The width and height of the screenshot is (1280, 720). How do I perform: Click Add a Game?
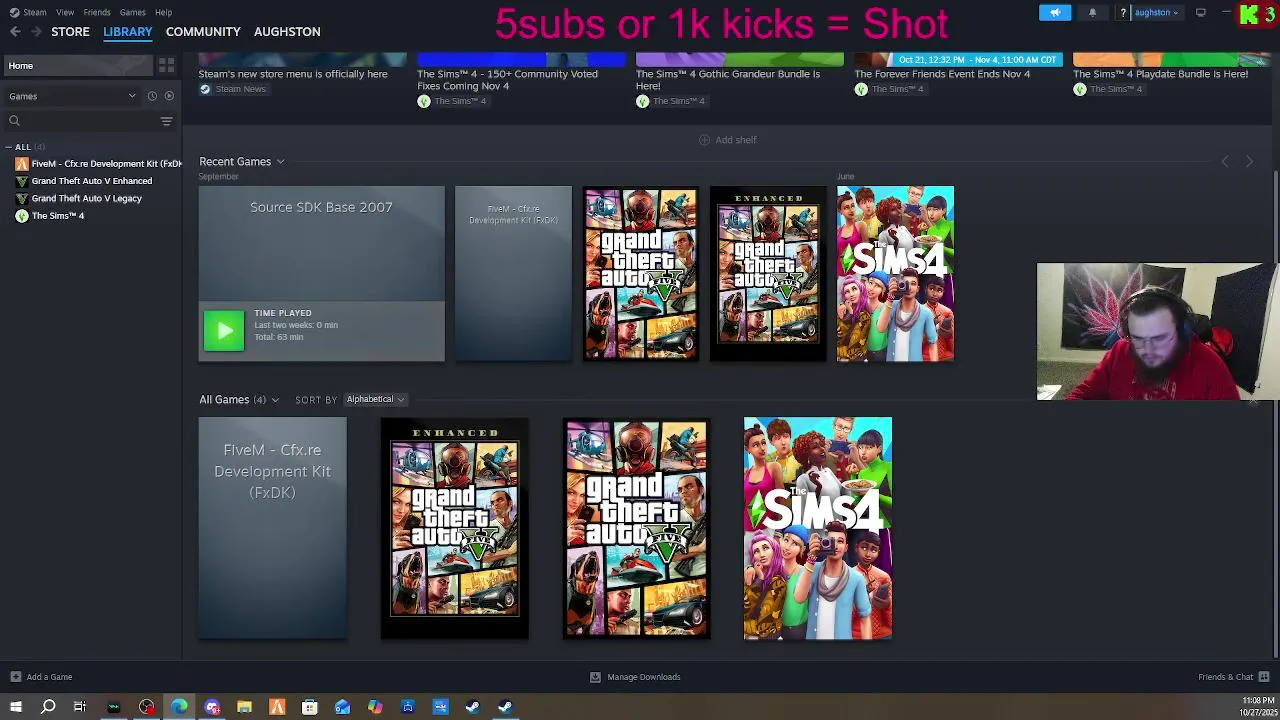tap(42, 677)
